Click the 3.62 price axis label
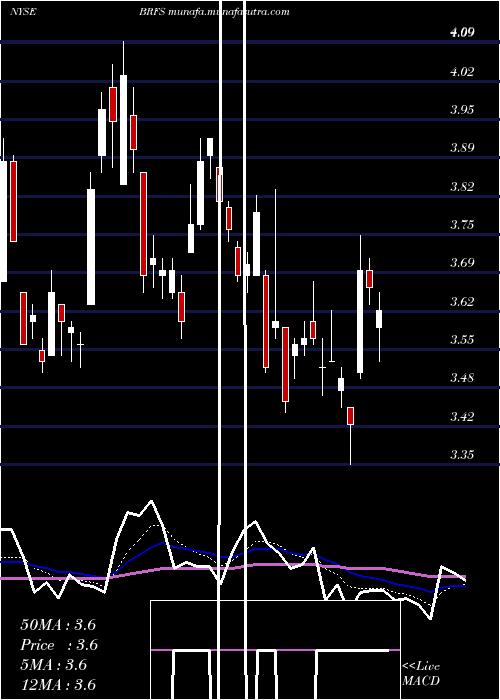Viewport: 500px width, 700px height. click(x=462, y=302)
